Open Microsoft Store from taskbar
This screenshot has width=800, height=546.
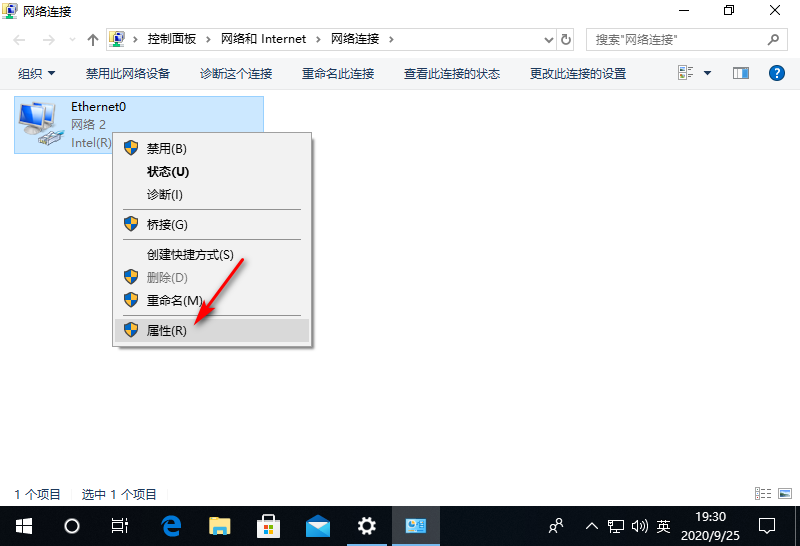point(268,526)
